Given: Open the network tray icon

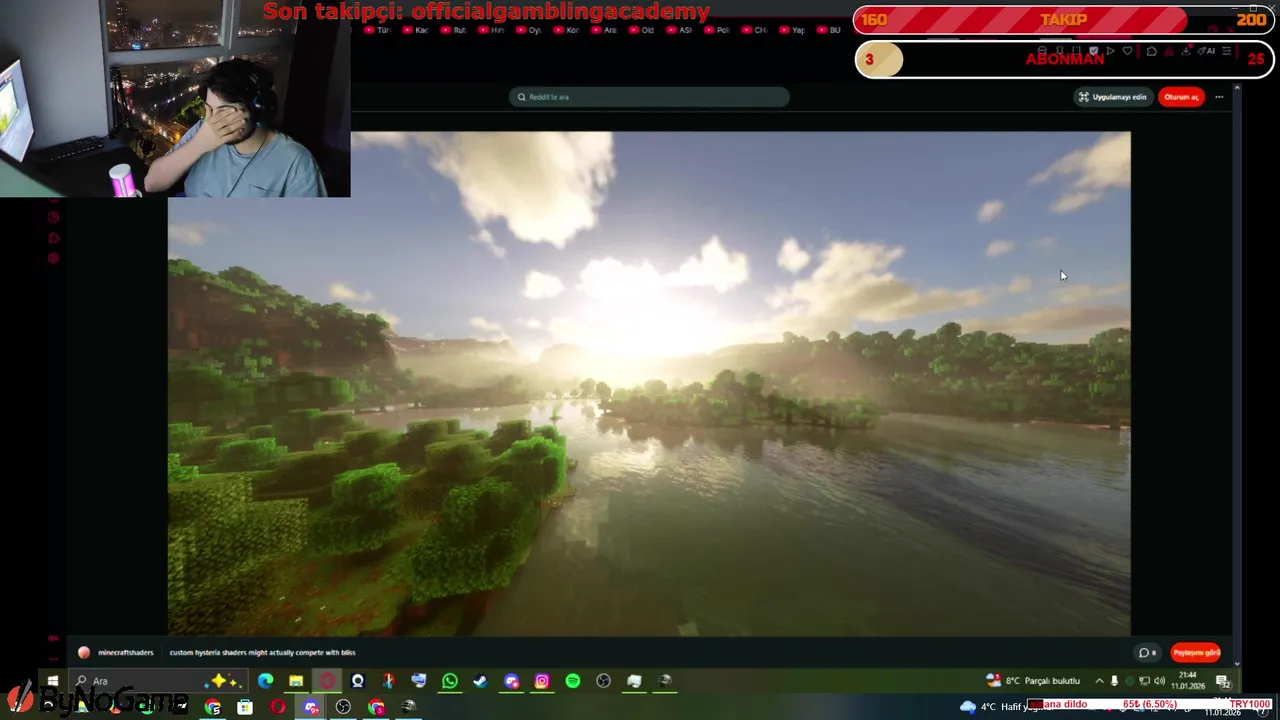Looking at the screenshot, I should (1144, 681).
